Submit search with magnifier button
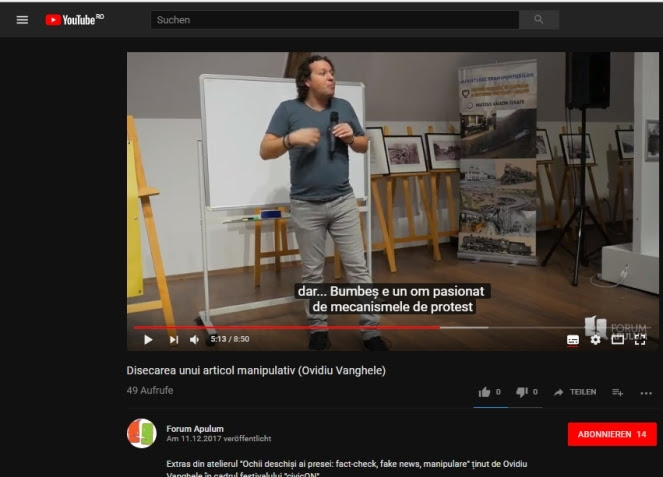663x477 pixels. click(x=539, y=20)
